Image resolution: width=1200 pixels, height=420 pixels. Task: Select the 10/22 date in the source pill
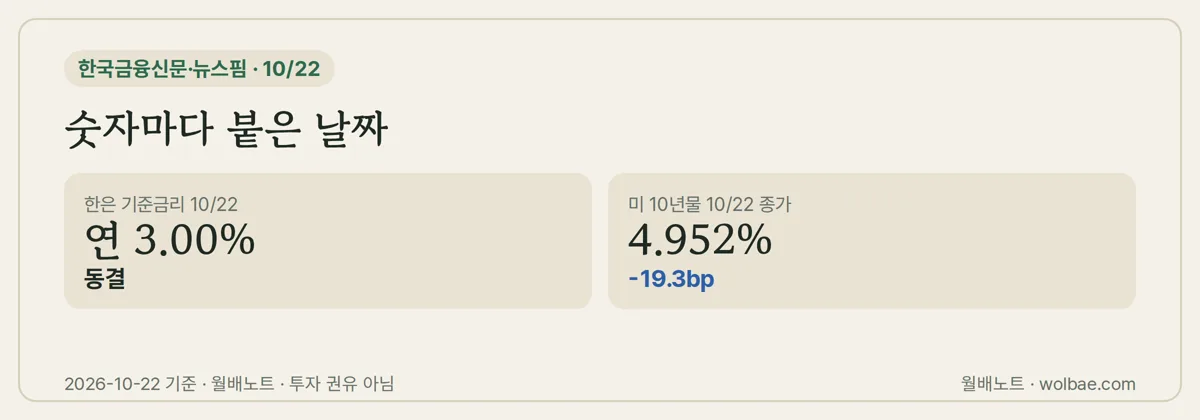pos(292,69)
